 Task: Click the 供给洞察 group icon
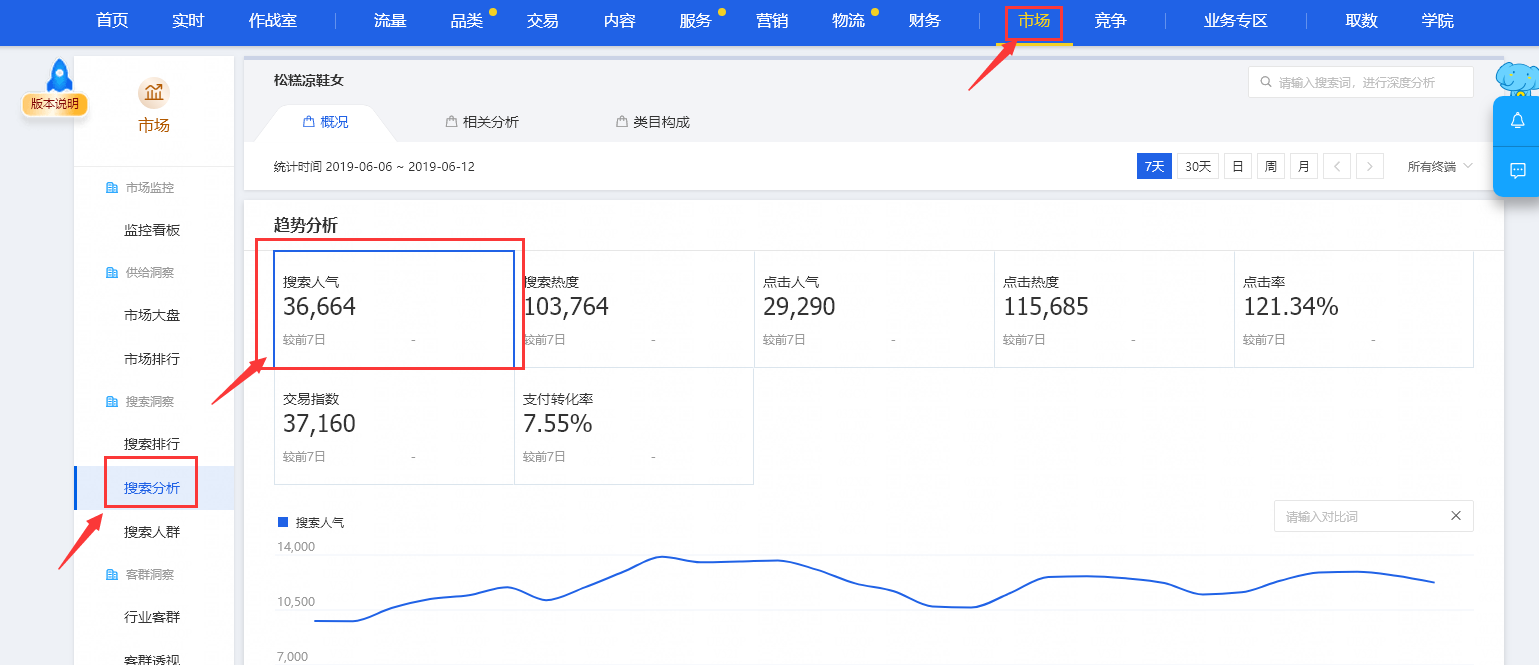tap(112, 273)
